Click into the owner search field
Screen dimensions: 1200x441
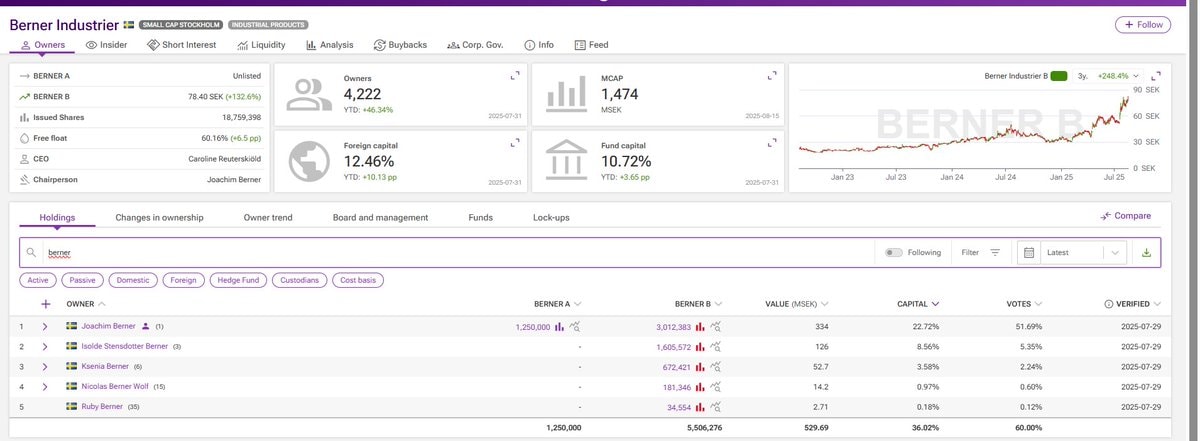point(450,253)
